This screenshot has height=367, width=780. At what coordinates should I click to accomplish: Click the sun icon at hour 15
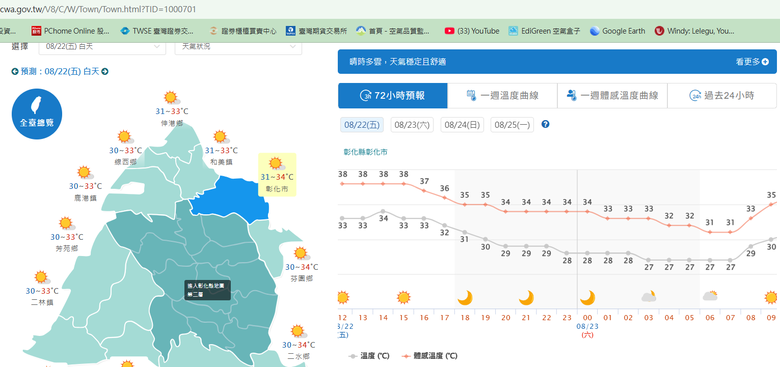(x=403, y=298)
